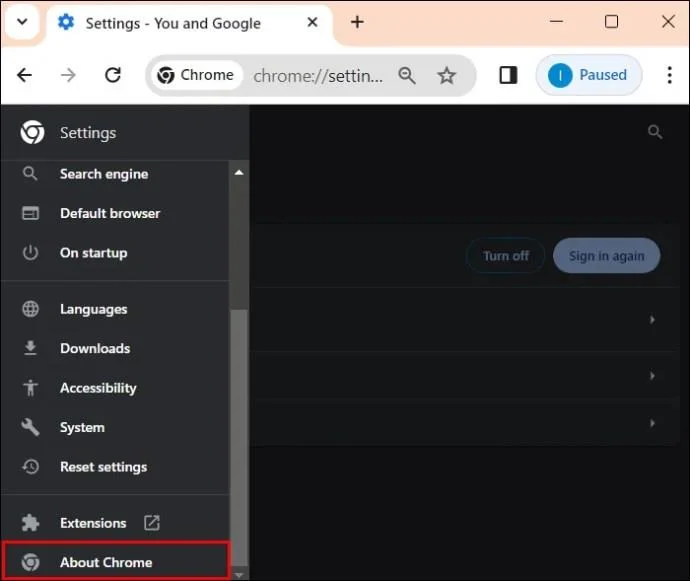Click the back navigation arrow
Viewport: 690px width, 581px height.
(x=25, y=75)
